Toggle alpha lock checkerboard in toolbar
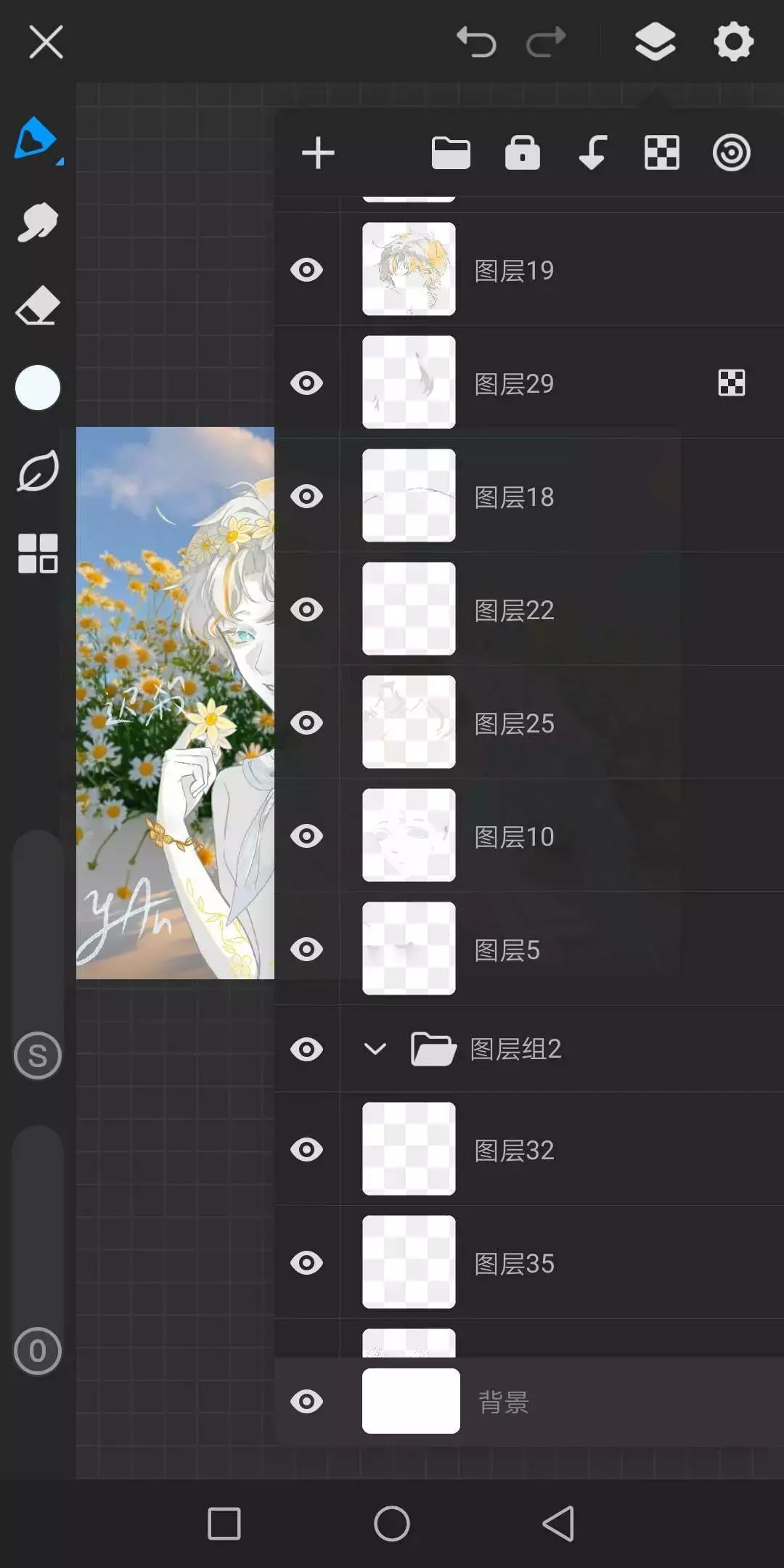This screenshot has height=1568, width=784. pyautogui.click(x=662, y=153)
